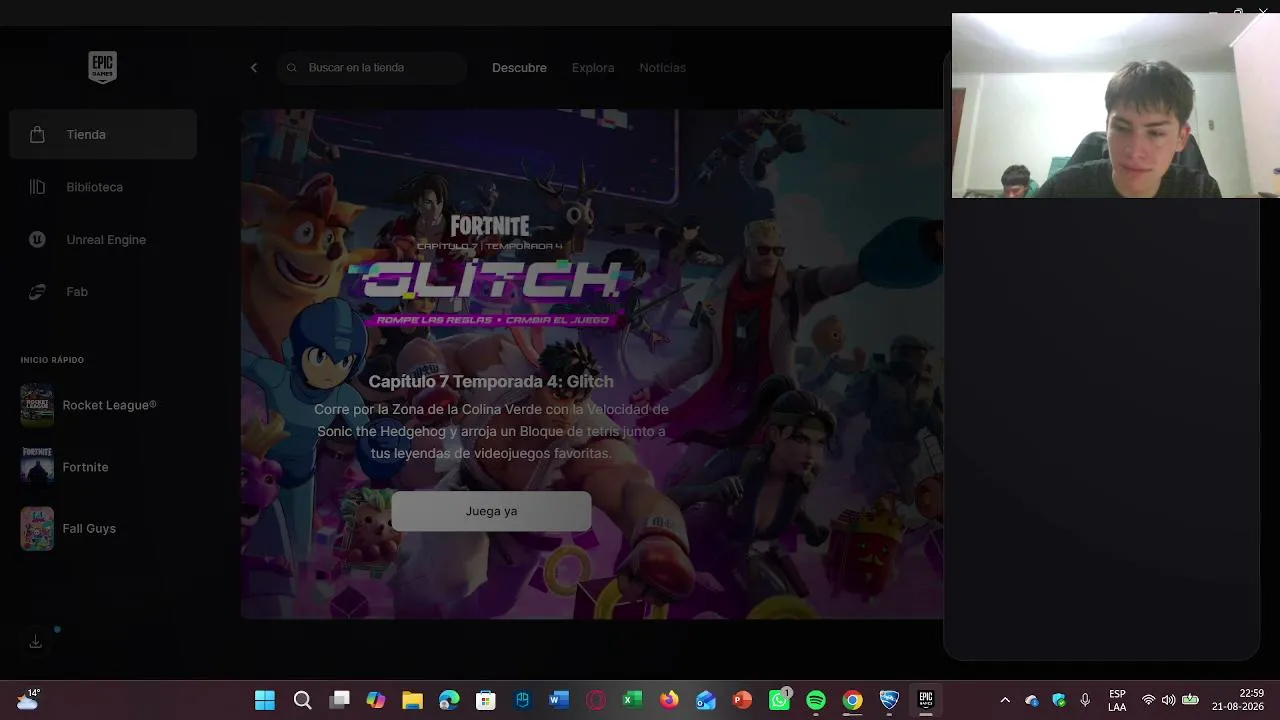This screenshot has width=1280, height=720.
Task: Select Fab in the sidebar
Action: [x=103, y=292]
